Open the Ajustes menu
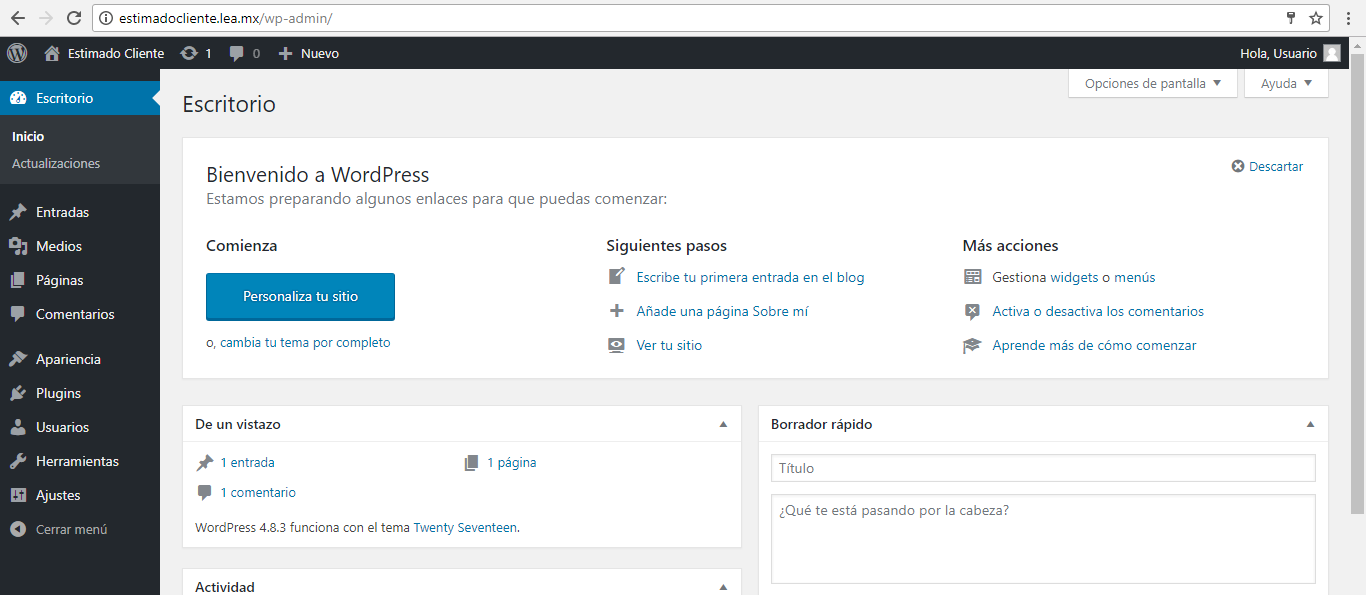Image resolution: width=1366 pixels, height=595 pixels. [x=80, y=495]
